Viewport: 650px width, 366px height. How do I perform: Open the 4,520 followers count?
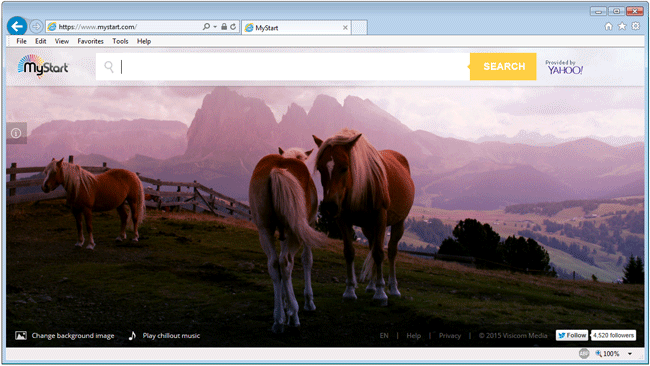click(x=614, y=335)
